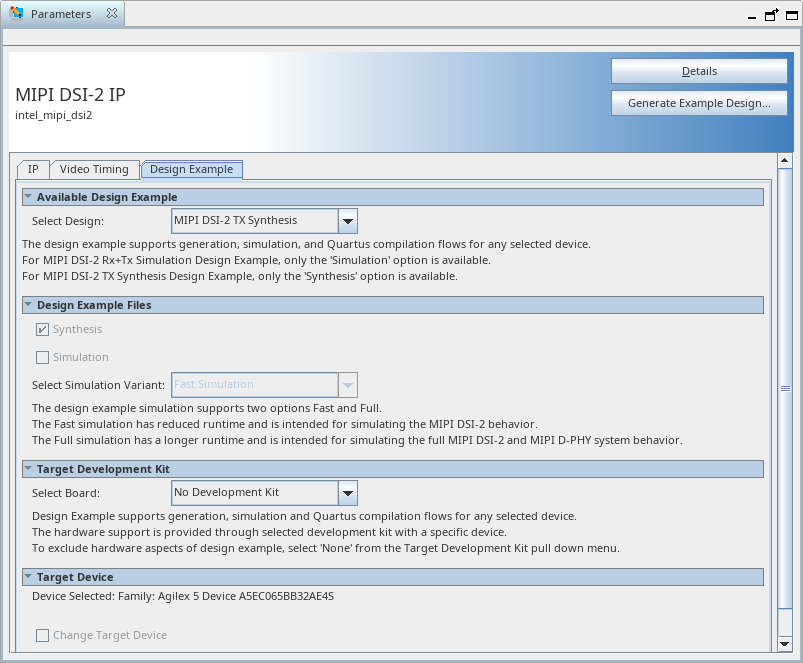
Task: Click the scroll down arrow
Action: 785,644
